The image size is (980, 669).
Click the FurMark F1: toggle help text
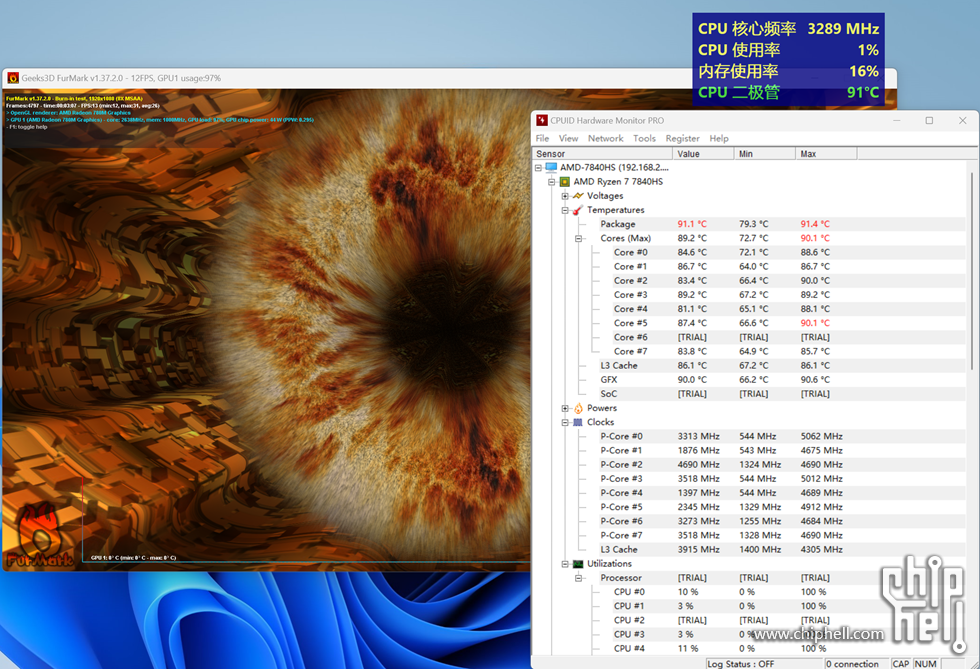[x=27, y=127]
